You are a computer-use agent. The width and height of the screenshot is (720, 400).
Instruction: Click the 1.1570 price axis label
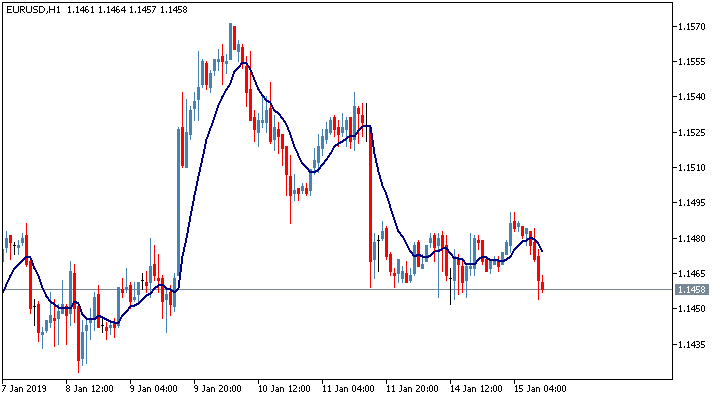pos(692,27)
